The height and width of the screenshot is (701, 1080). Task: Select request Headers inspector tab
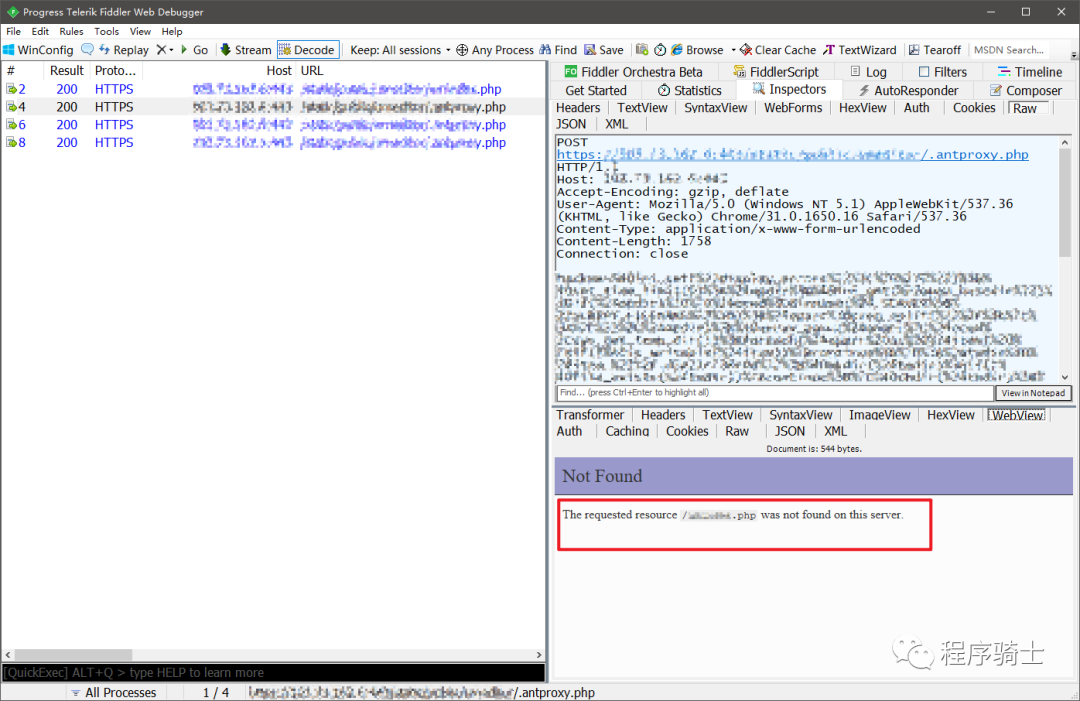[578, 107]
